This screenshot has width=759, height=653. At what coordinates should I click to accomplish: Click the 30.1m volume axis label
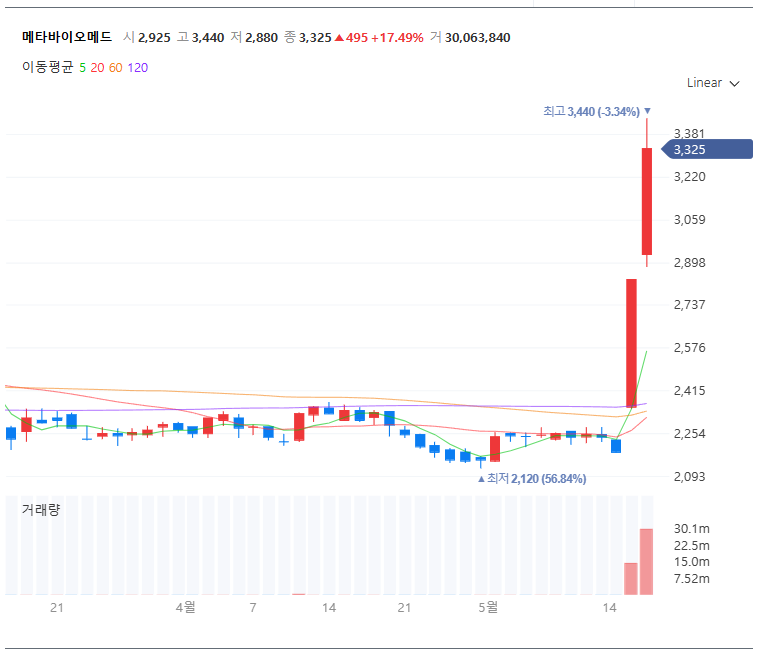(x=691, y=529)
